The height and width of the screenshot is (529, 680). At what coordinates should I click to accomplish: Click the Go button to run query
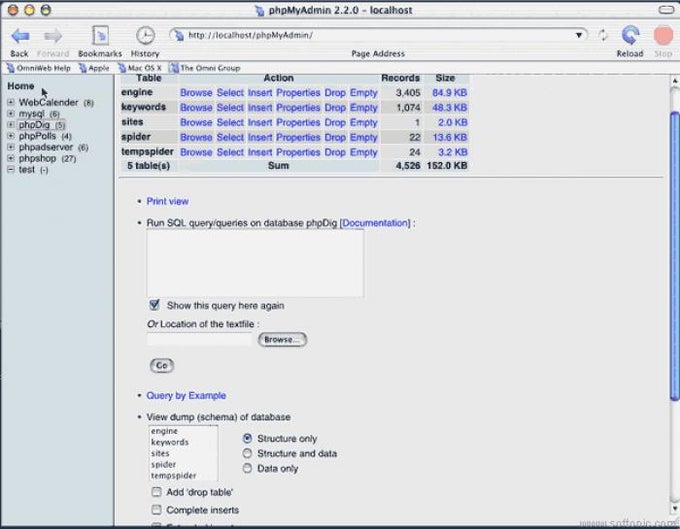click(162, 366)
